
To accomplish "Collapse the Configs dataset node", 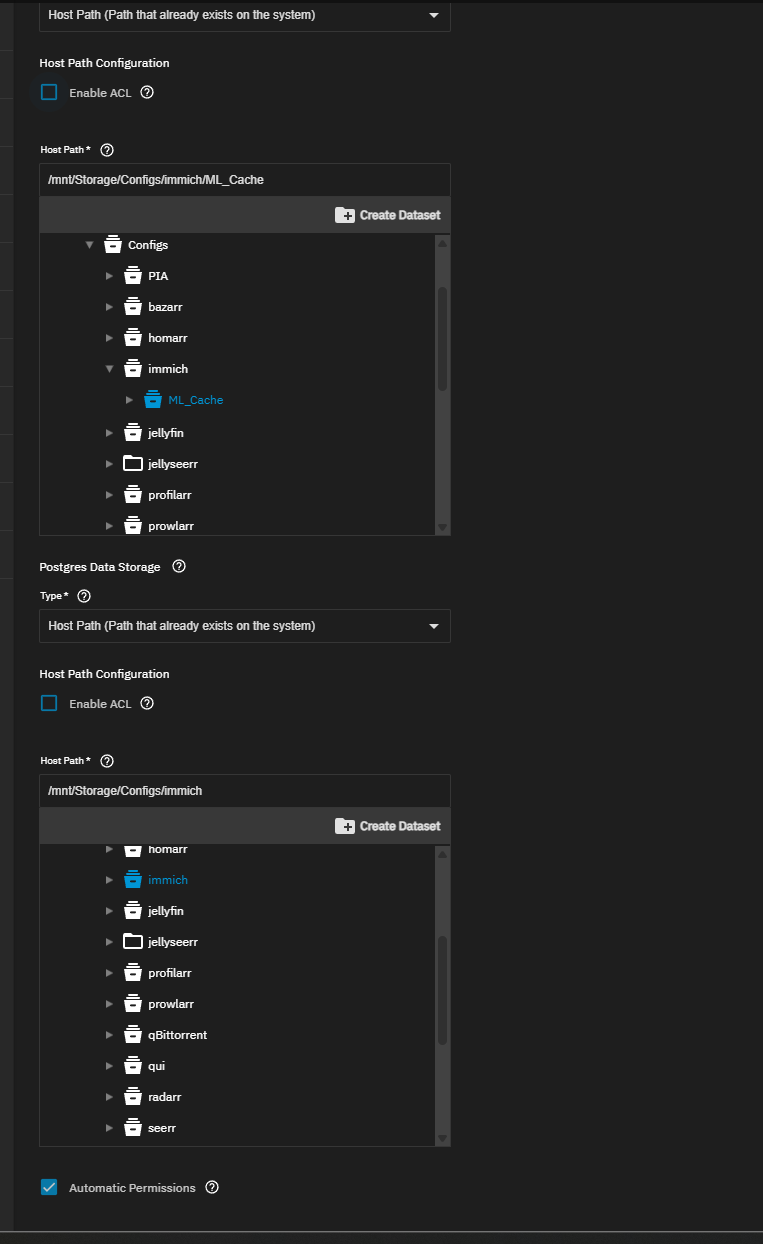I will (x=90, y=244).
